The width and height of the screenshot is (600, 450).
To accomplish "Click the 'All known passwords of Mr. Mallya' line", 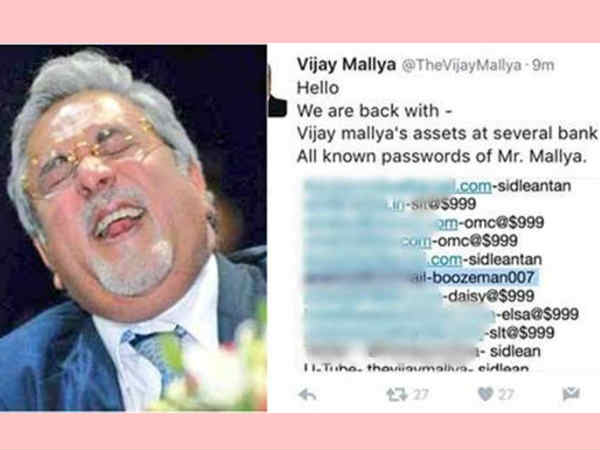I will [x=442, y=157].
